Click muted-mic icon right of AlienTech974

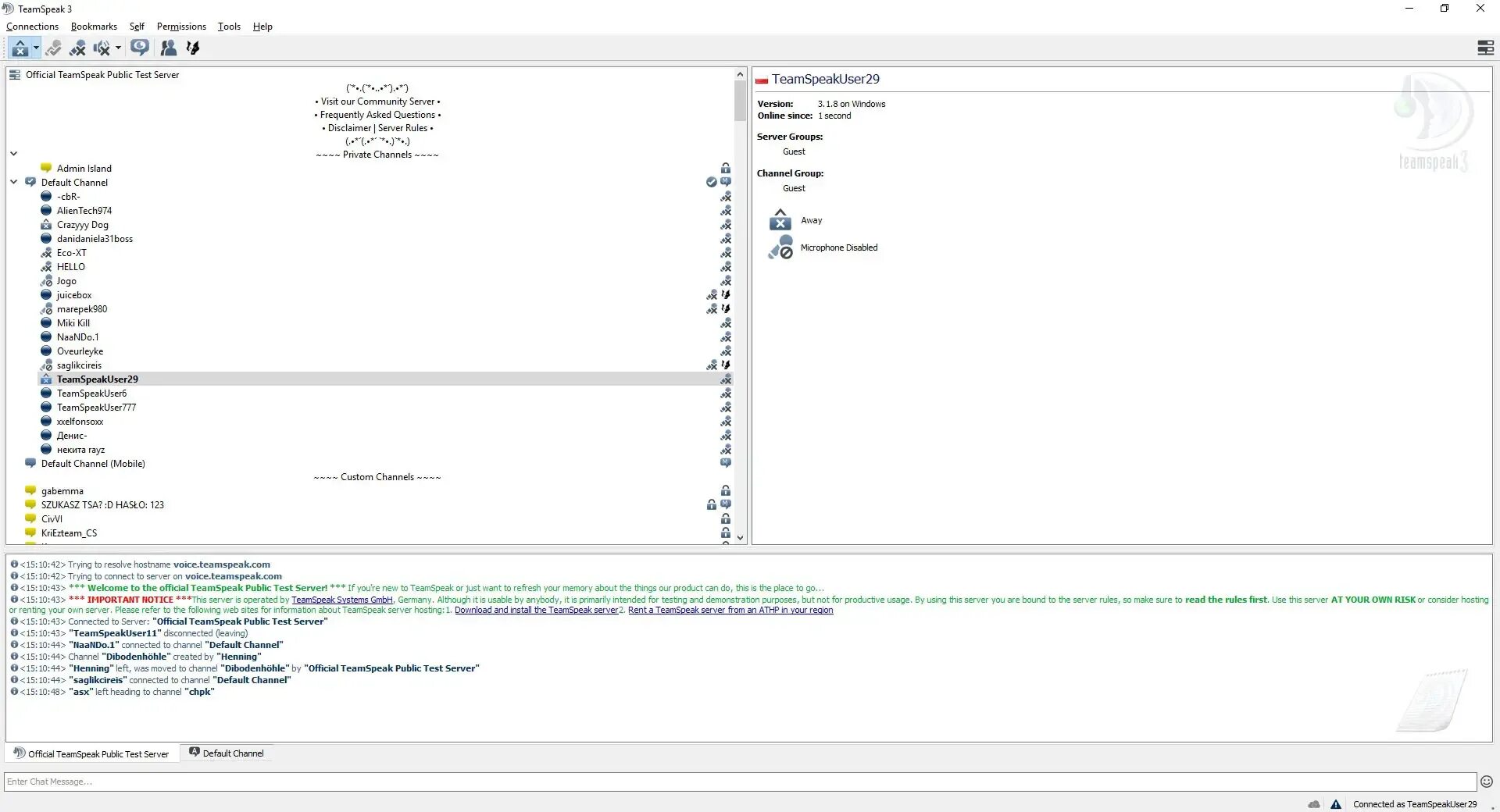pos(726,210)
